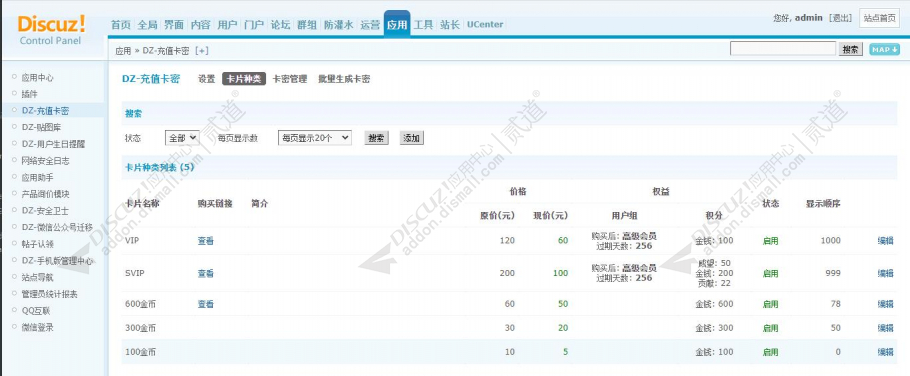Screen dimensions: 910x376
Task: Open 网络安全日志 in the sidebar
Action: tap(45, 161)
